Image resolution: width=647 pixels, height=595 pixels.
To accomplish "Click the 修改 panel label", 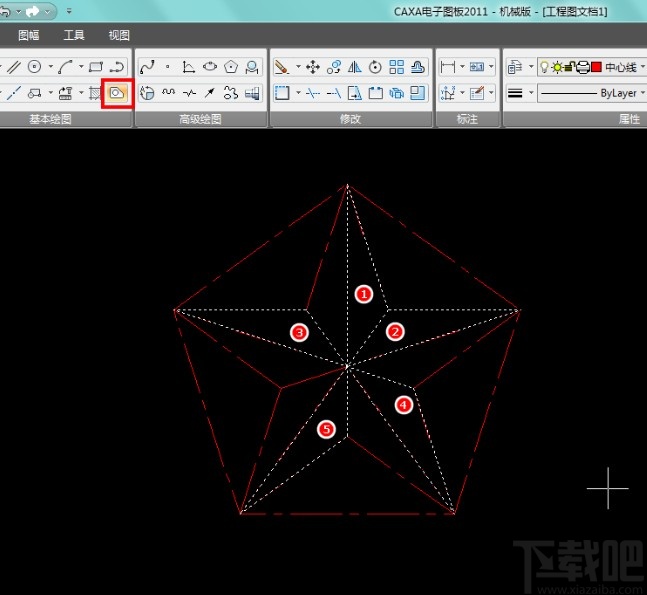I will [350, 119].
